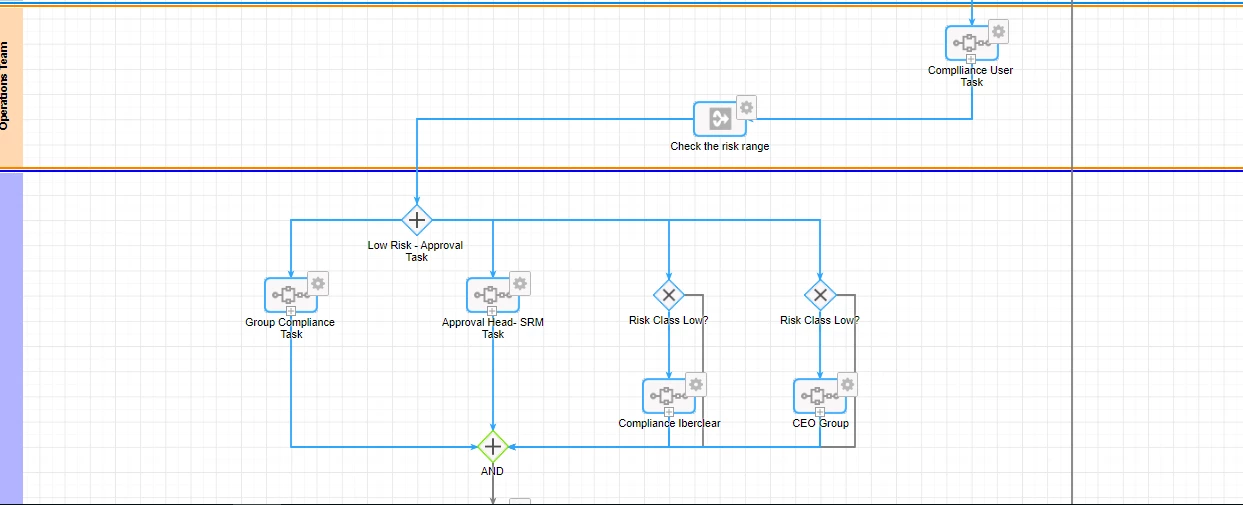The height and width of the screenshot is (505, 1243).
Task: Expand the Compliance Iberclear plus marker
Action: click(x=669, y=412)
